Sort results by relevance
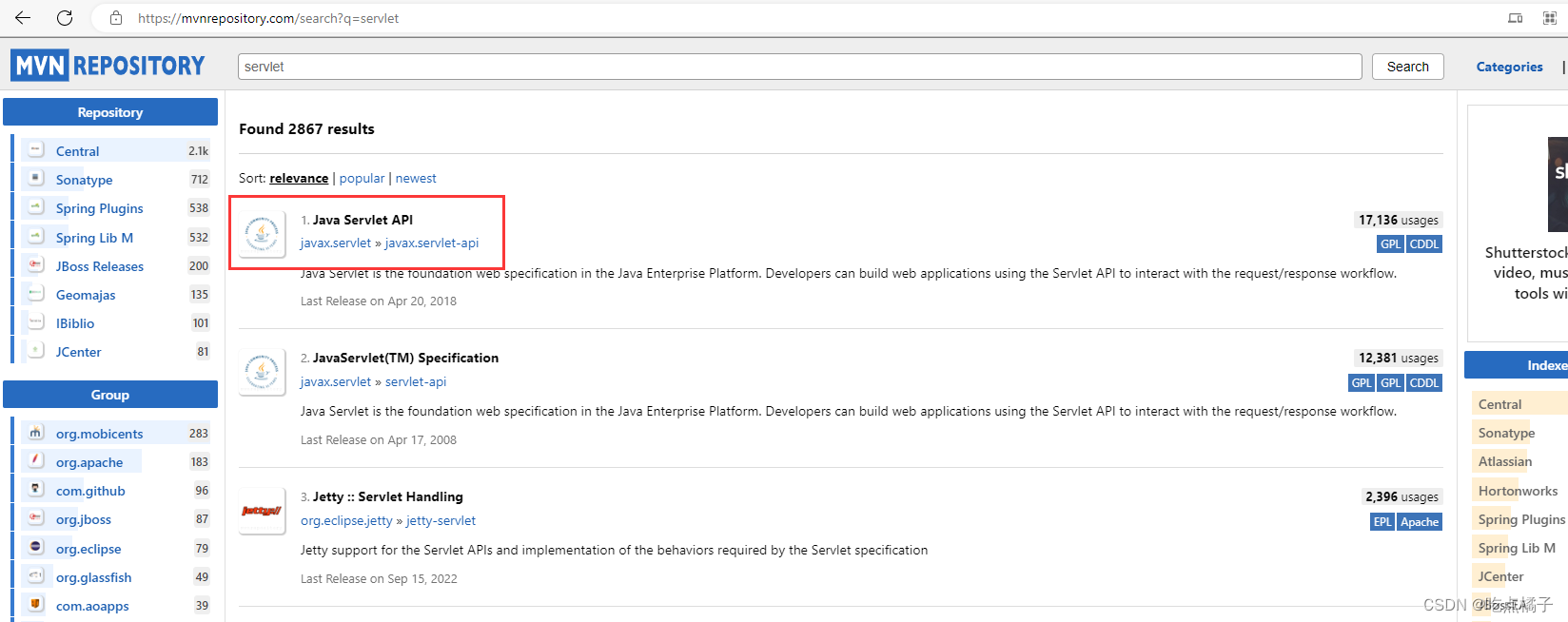The image size is (1568, 622). point(299,178)
